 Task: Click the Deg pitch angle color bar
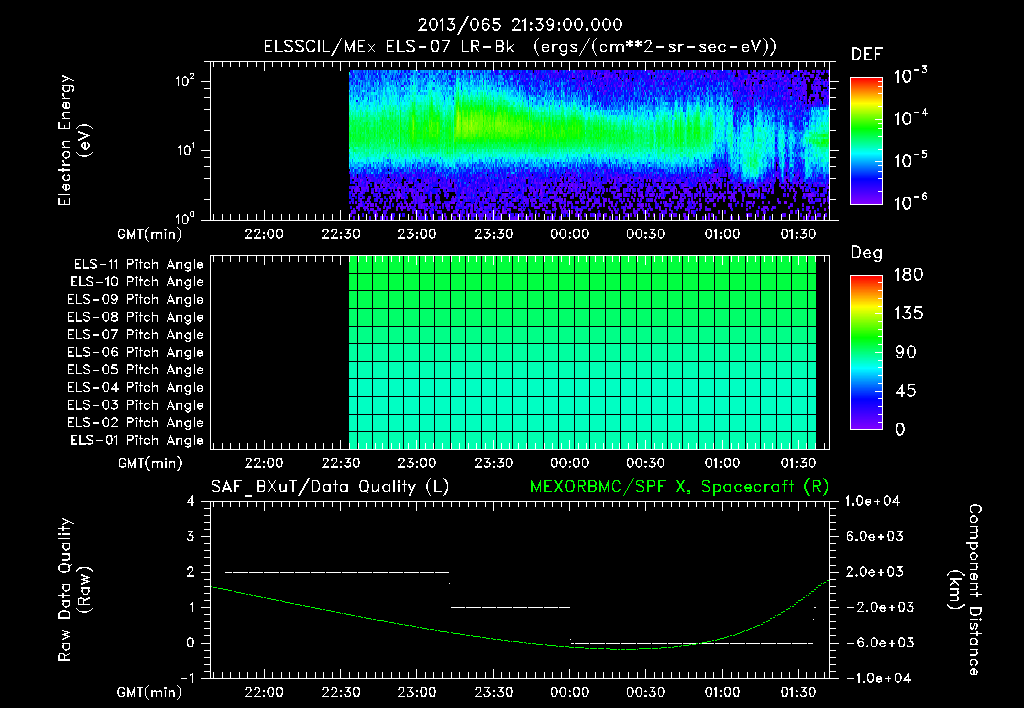(866, 353)
